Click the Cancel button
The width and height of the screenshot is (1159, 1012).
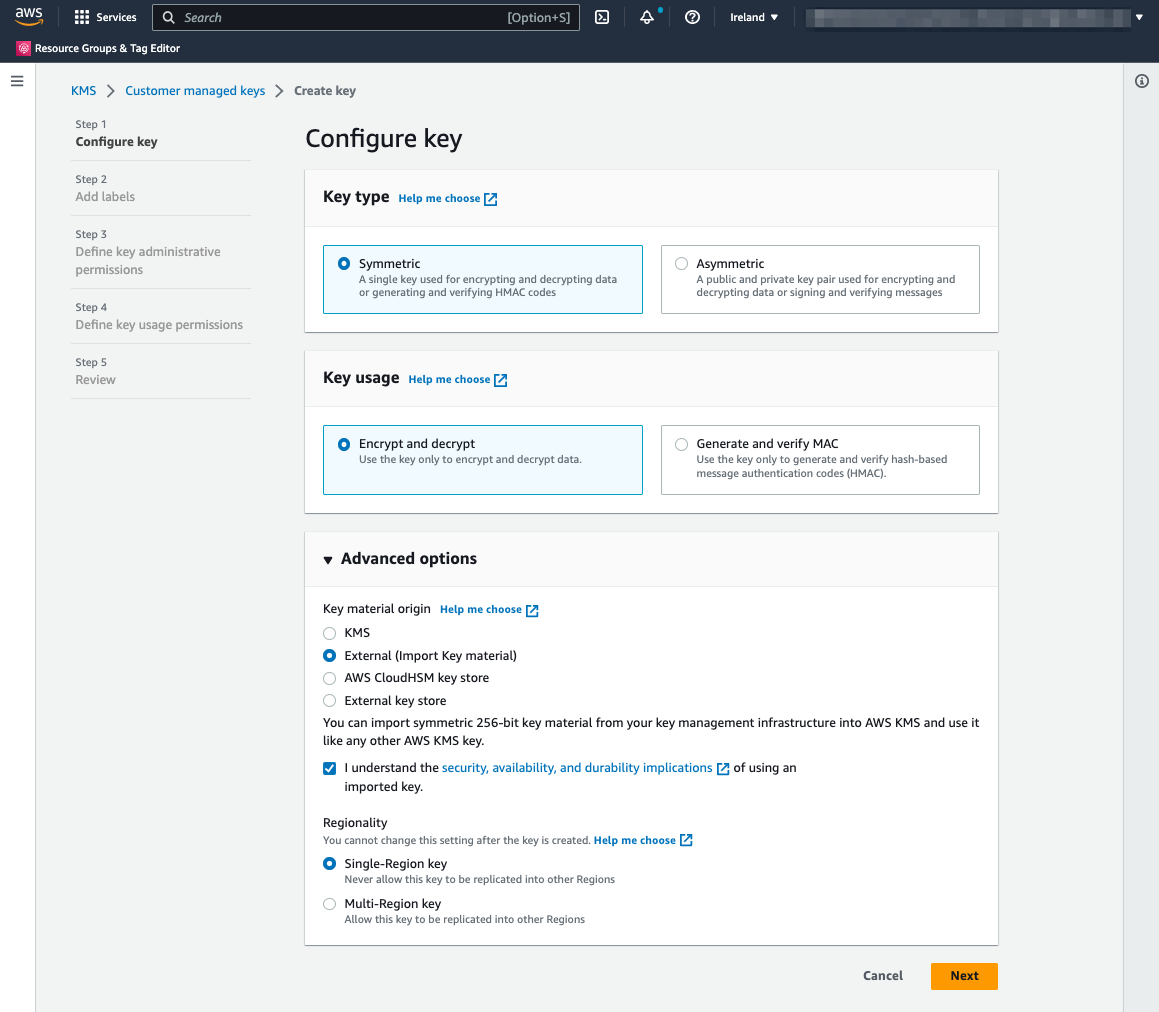coord(883,976)
